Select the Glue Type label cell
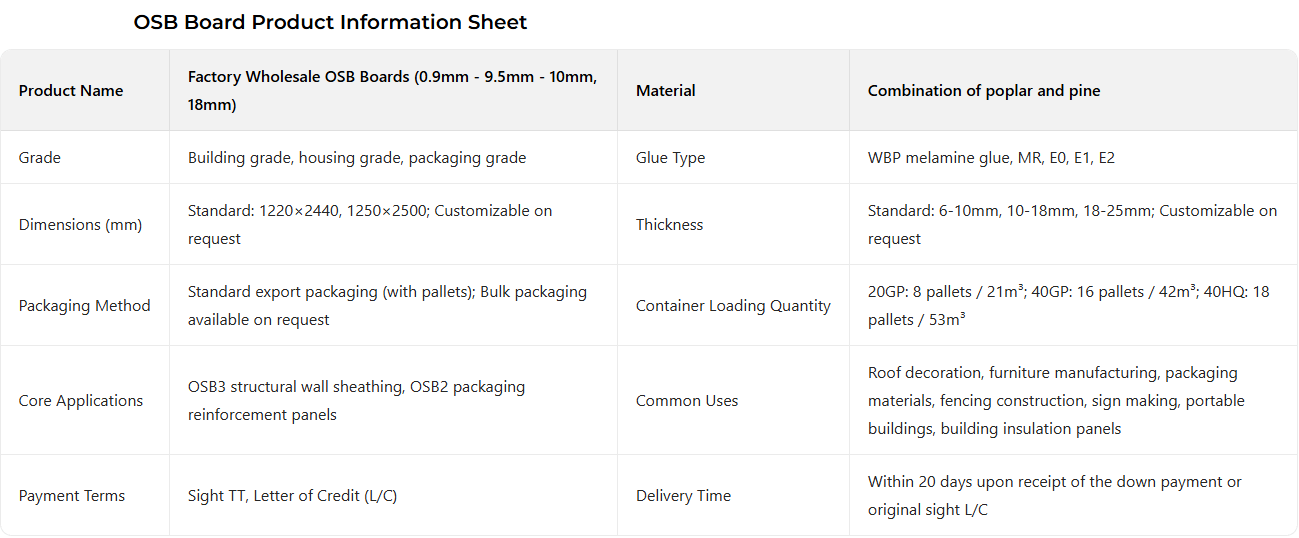This screenshot has width=1299, height=538. pos(670,158)
